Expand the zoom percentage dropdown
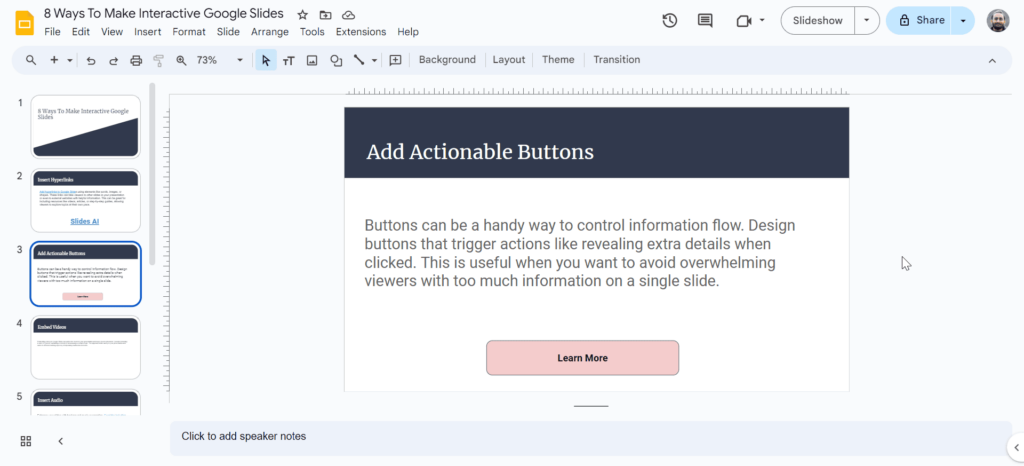 pos(240,60)
